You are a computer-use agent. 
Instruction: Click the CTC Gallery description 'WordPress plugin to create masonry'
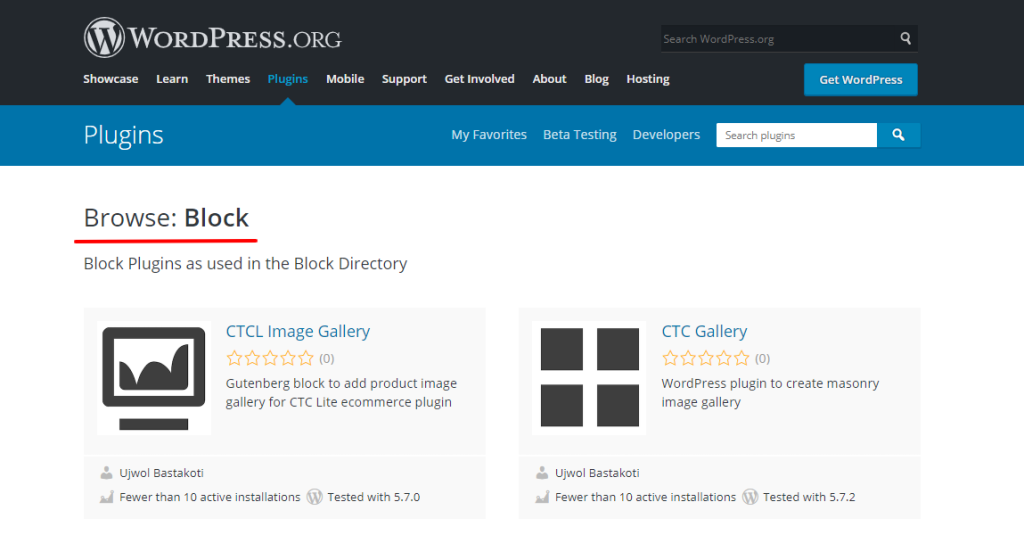pos(770,383)
